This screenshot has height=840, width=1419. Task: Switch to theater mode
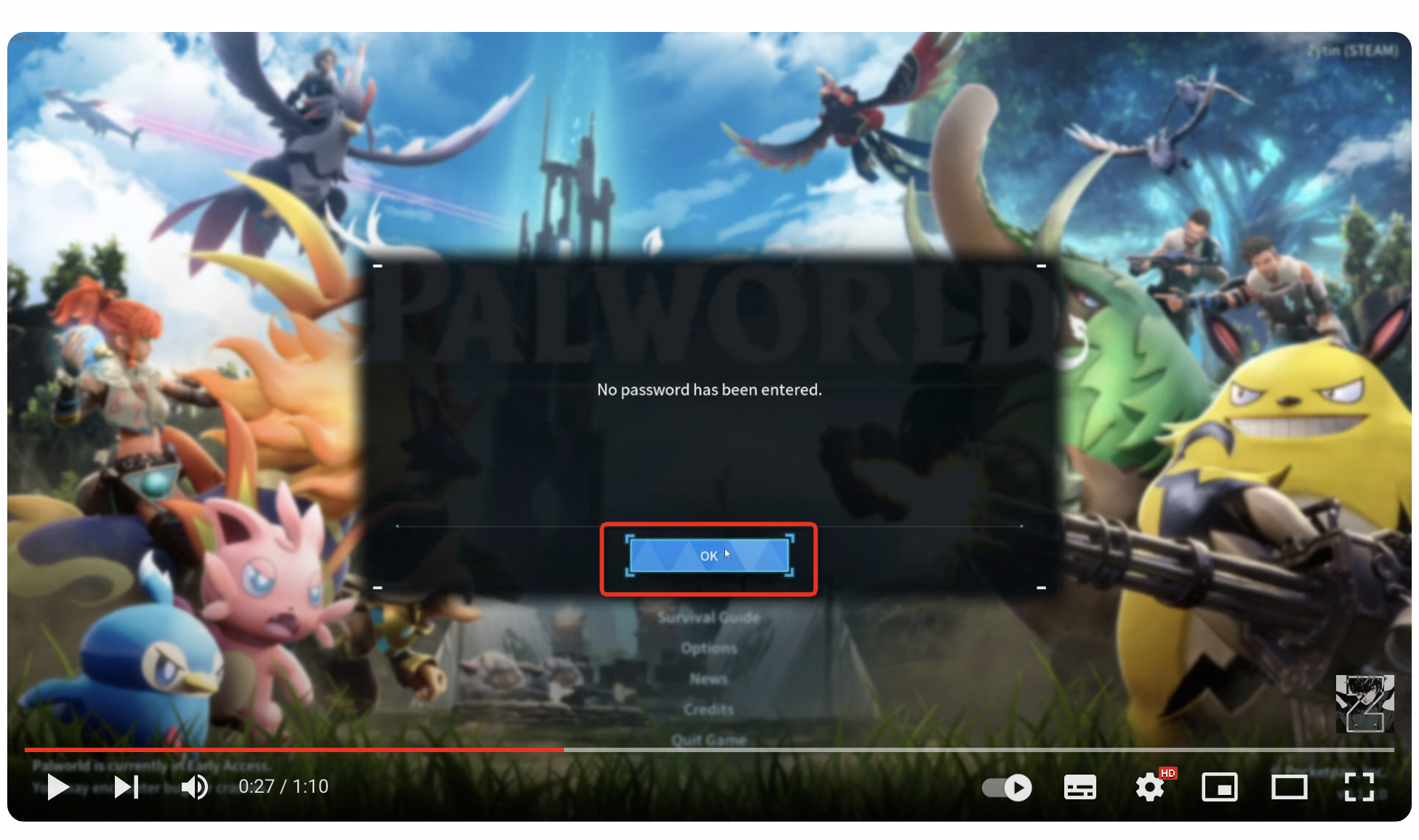pos(1289,788)
